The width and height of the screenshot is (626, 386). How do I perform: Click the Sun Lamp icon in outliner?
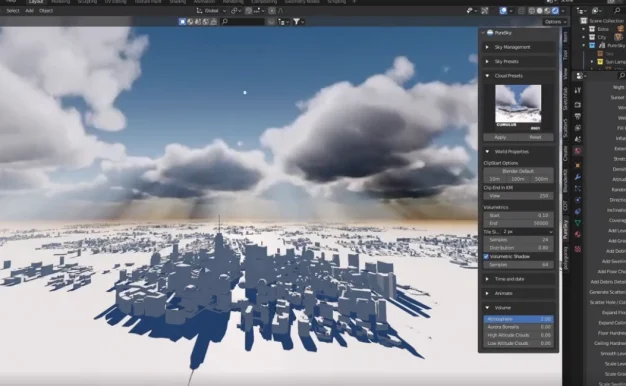[x=600, y=62]
